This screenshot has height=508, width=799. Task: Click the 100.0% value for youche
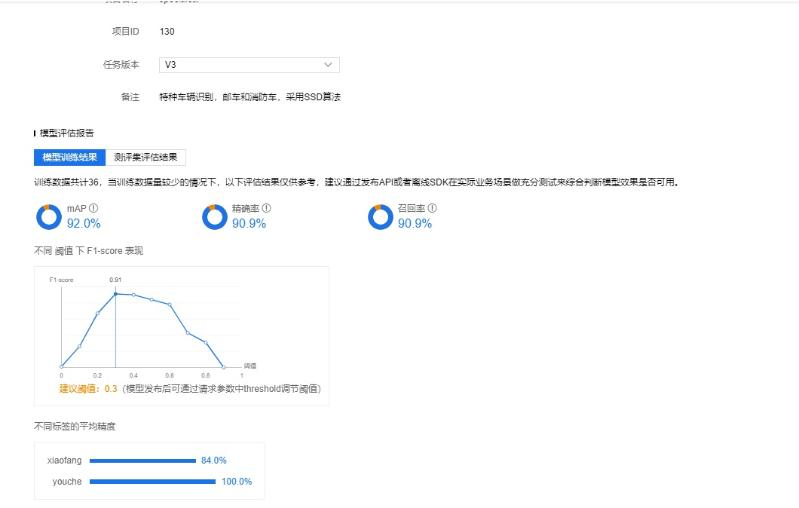[x=236, y=482]
